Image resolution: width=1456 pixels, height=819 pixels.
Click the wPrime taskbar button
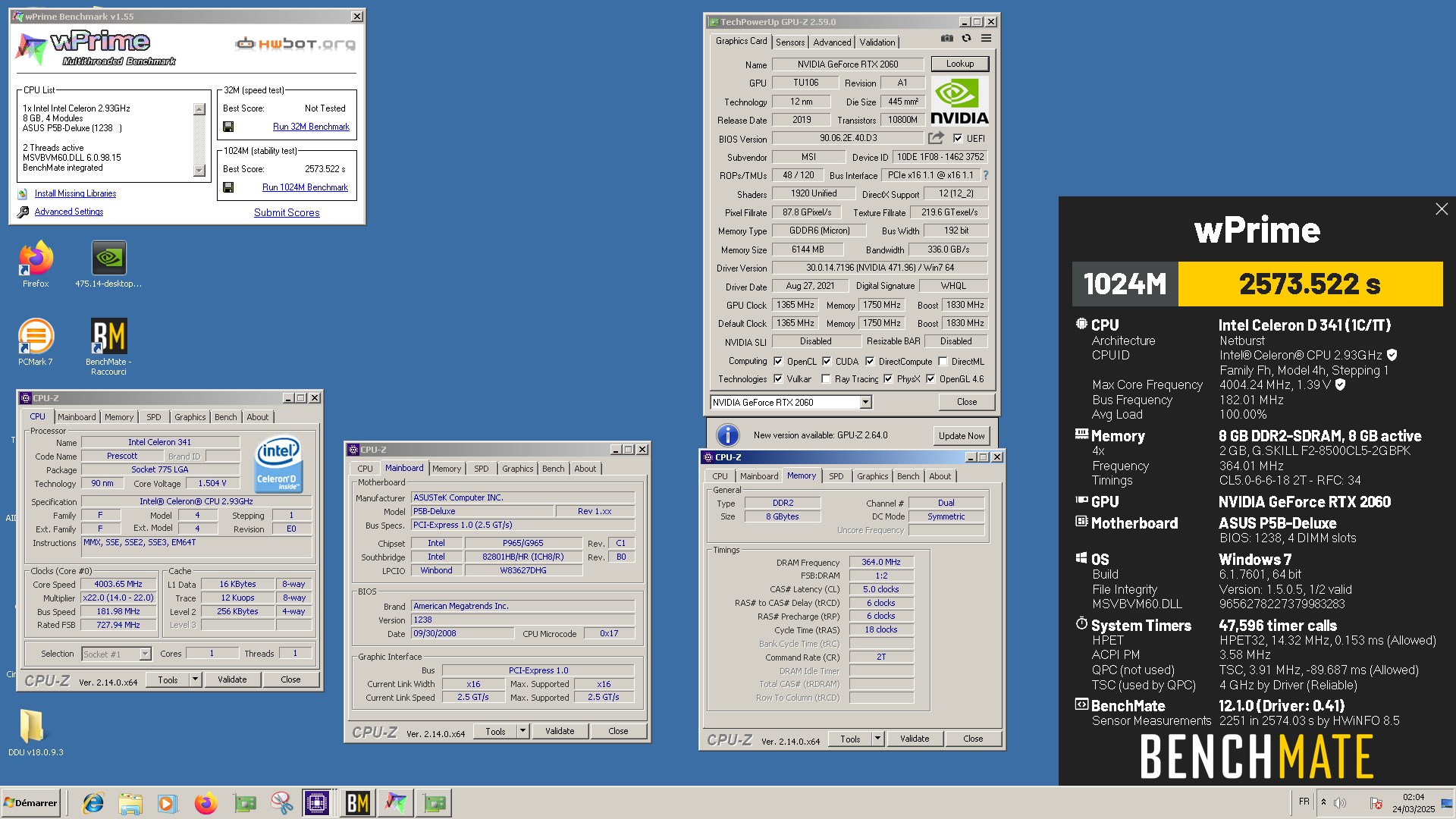click(x=396, y=803)
